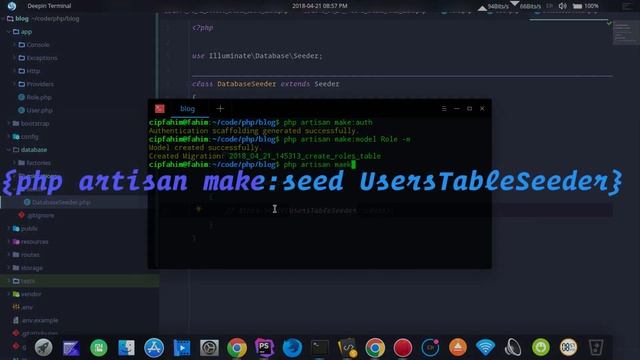The image size is (640, 360).
Task: Click the red record circle in dock
Action: pos(403,348)
